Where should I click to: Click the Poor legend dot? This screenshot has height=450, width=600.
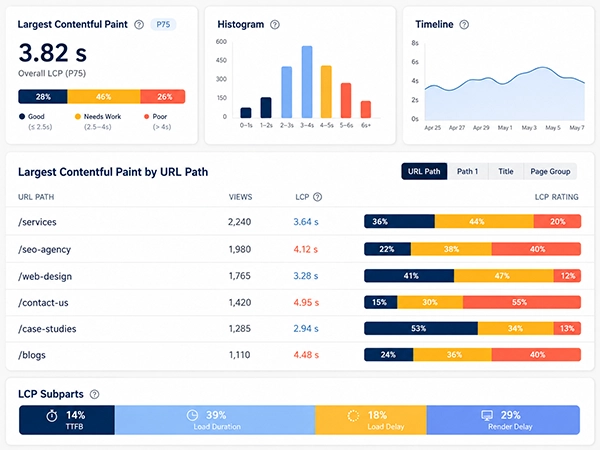tap(146, 116)
